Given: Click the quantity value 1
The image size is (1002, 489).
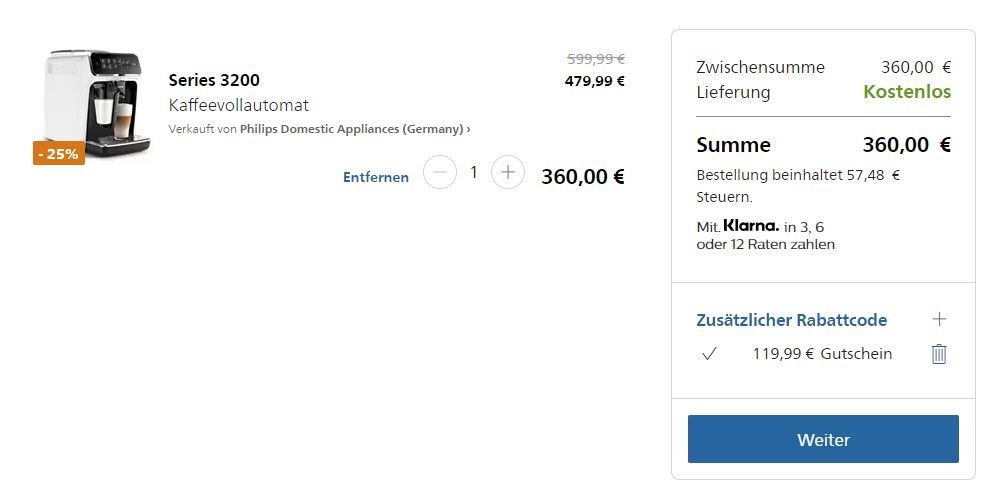Looking at the screenshot, I should tap(474, 172).
